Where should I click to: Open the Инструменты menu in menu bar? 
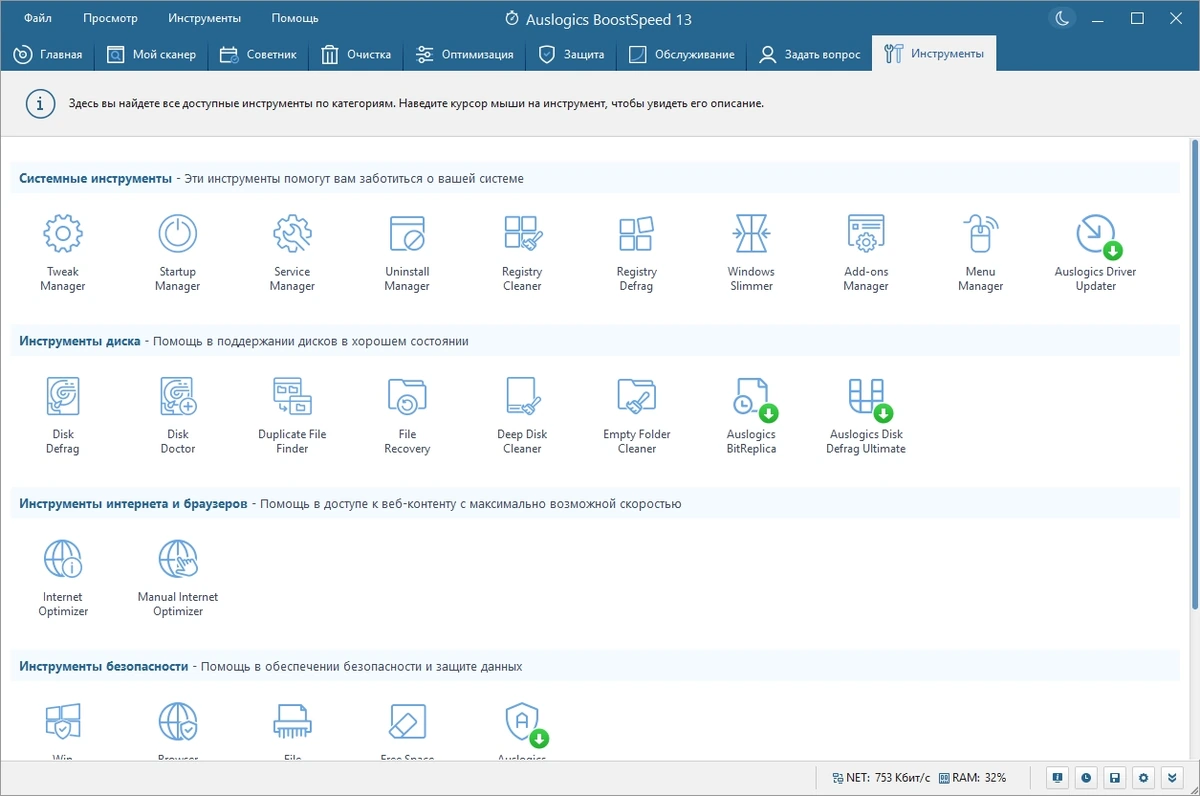(204, 18)
